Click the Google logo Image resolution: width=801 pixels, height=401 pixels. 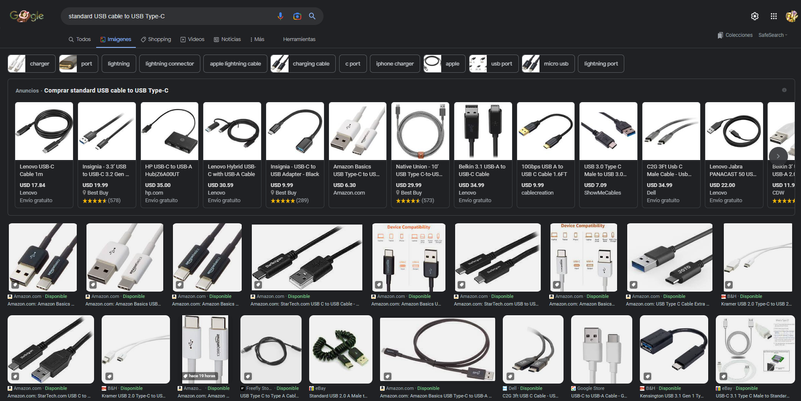point(27,16)
